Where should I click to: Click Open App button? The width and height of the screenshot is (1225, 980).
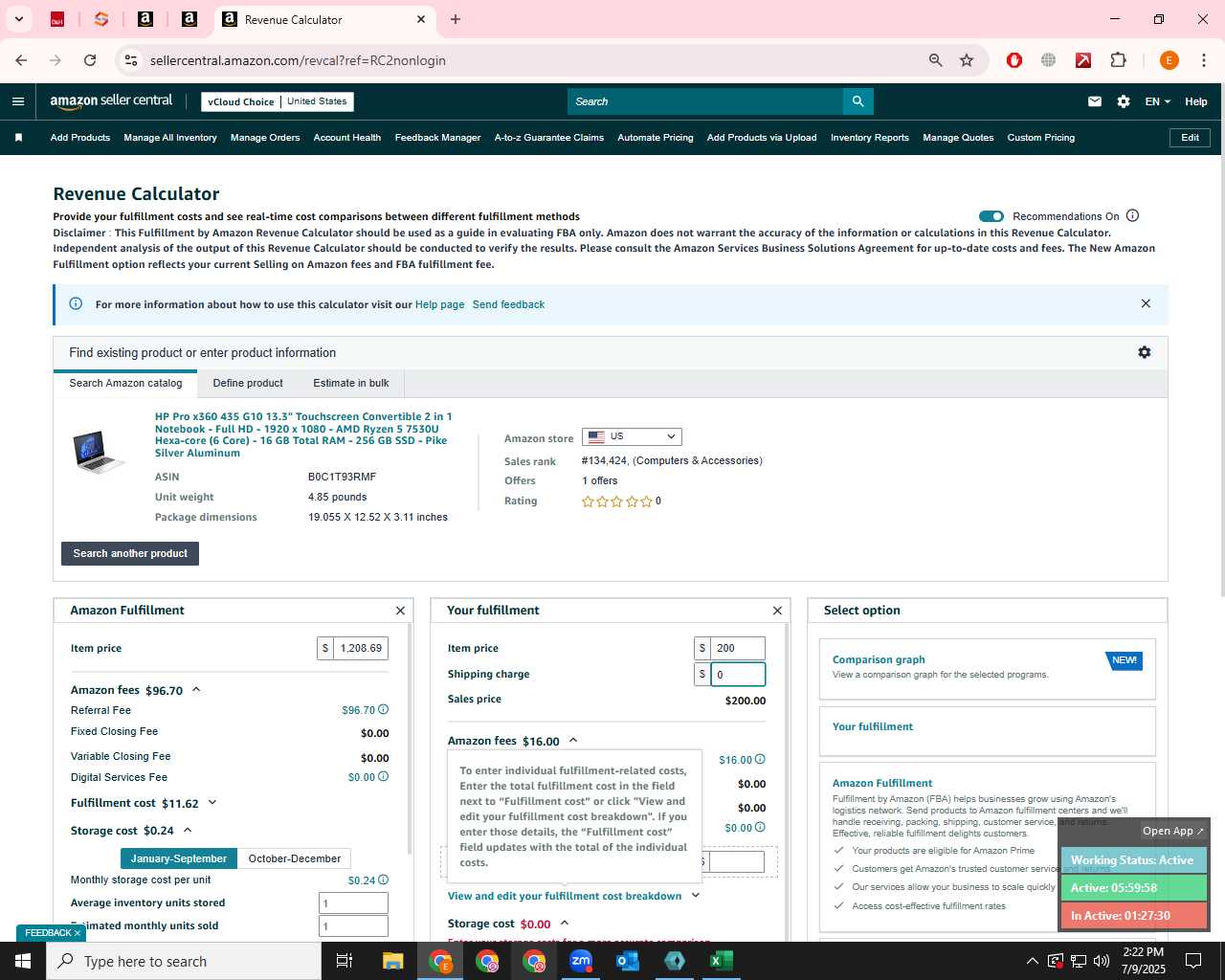point(1173,831)
